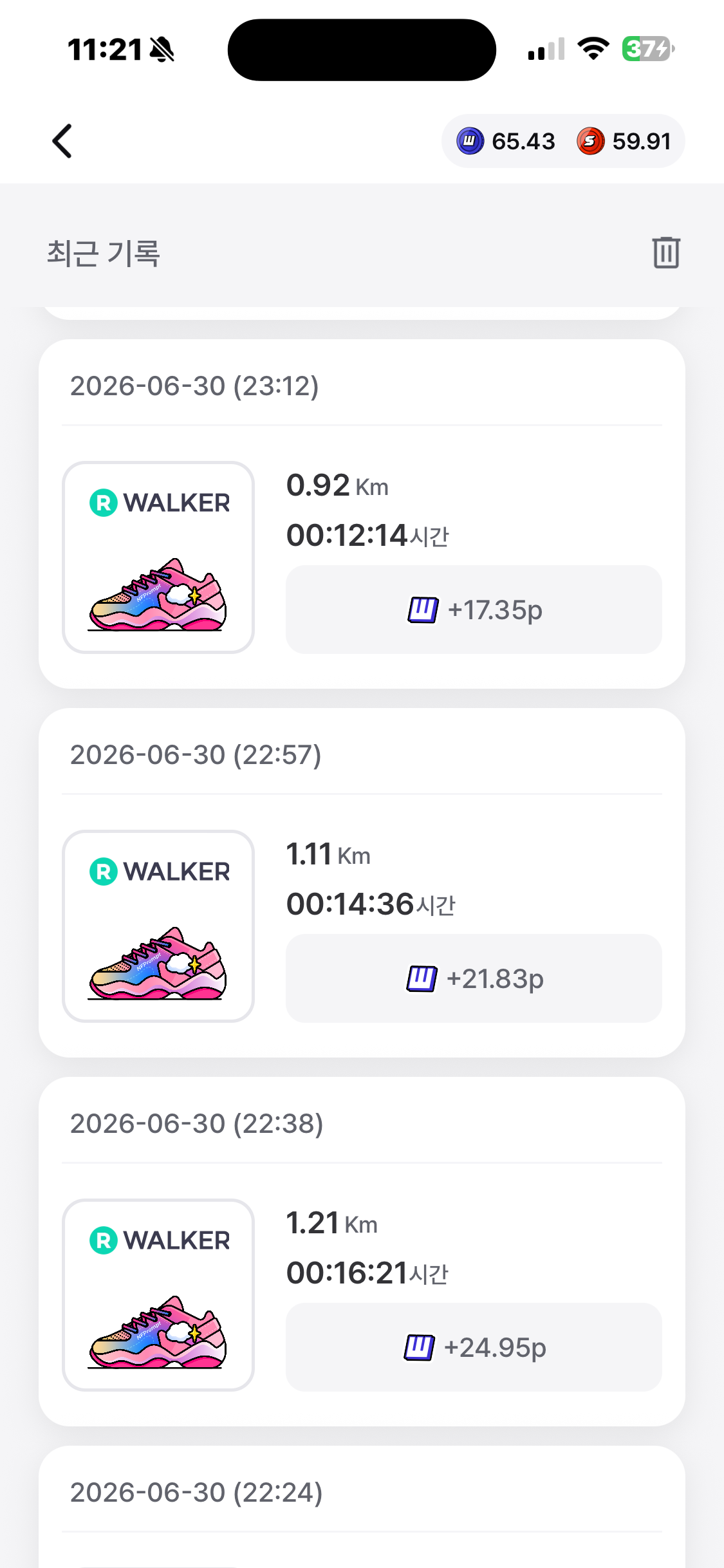Select the WALKER sneaker thumbnail in 22:57 record

click(x=158, y=926)
